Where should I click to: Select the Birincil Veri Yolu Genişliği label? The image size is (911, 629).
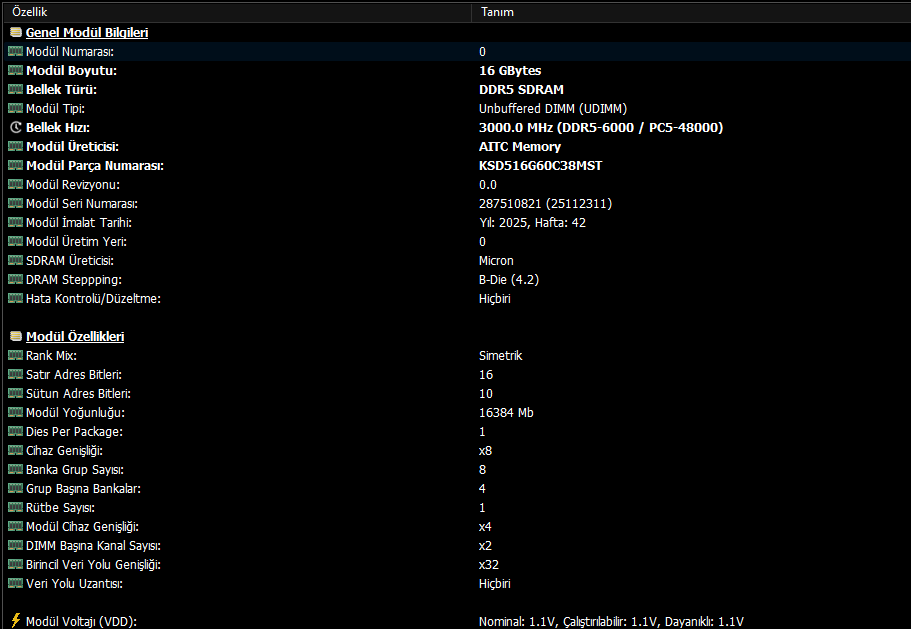pyautogui.click(x=93, y=565)
